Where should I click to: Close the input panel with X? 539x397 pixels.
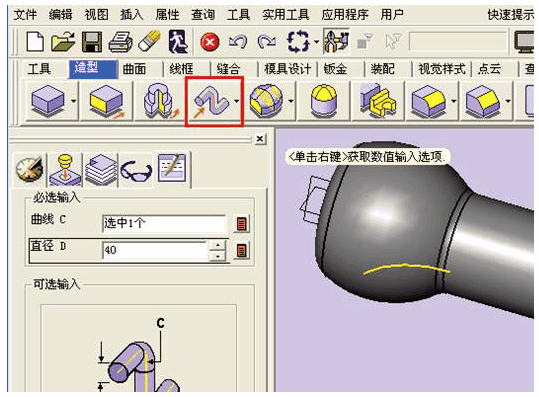pyautogui.click(x=260, y=139)
